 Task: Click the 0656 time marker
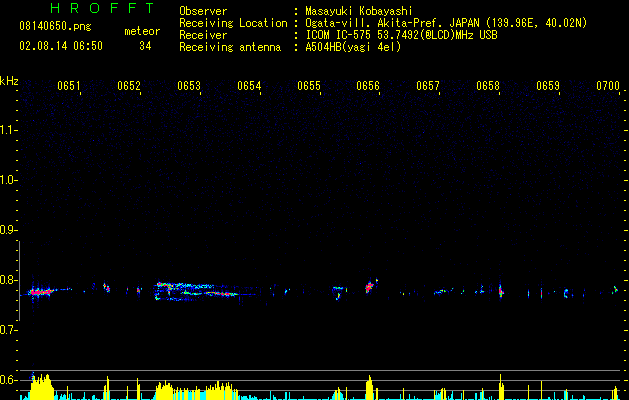pos(368,85)
